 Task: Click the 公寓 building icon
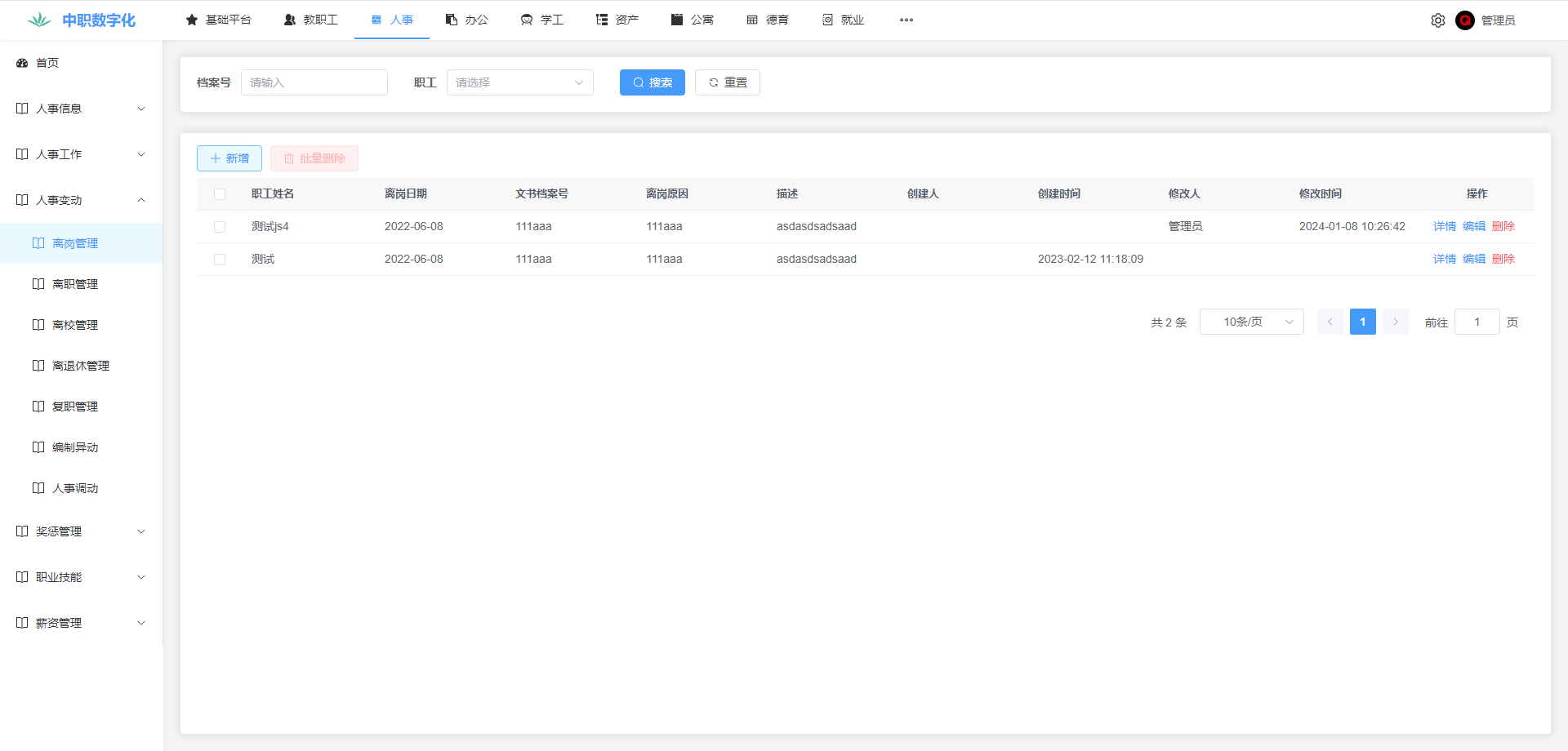click(677, 20)
